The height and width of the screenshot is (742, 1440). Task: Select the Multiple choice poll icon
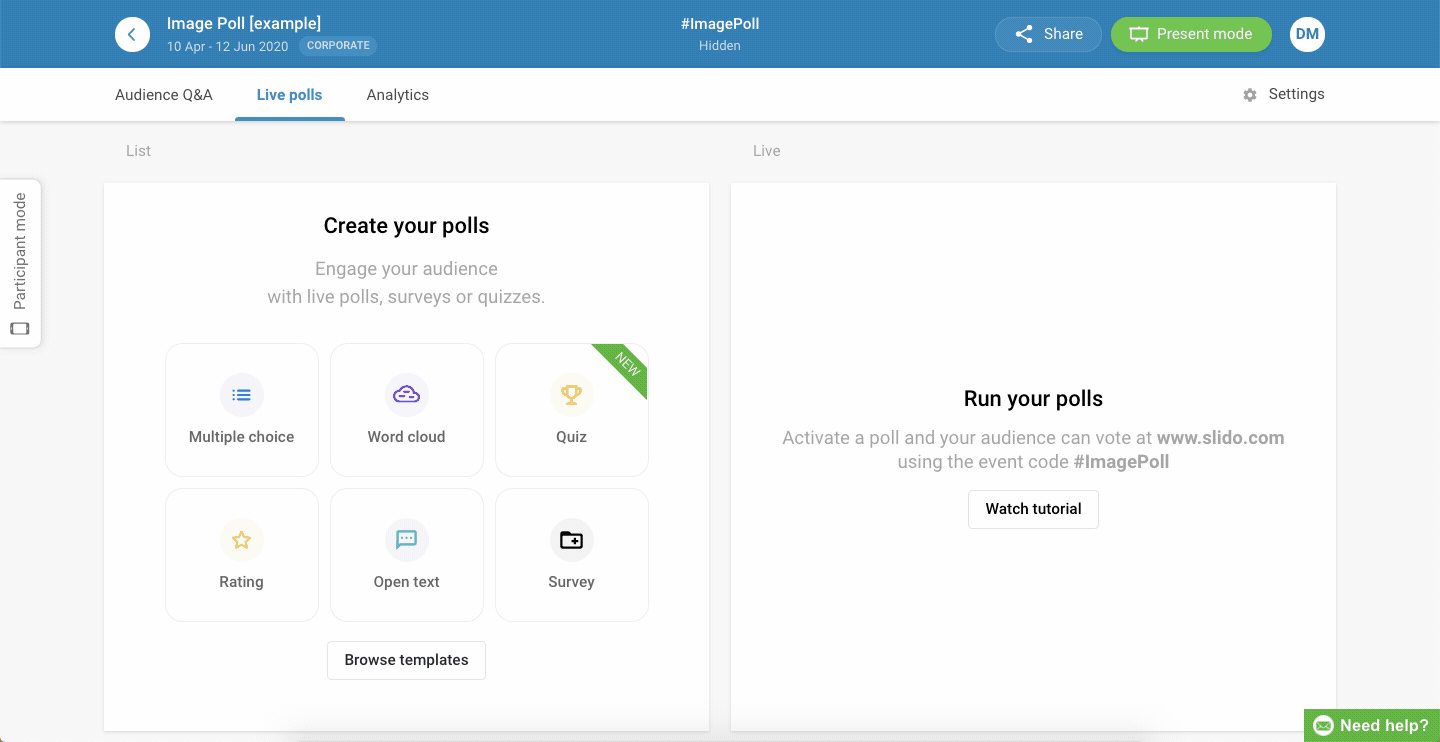point(241,395)
